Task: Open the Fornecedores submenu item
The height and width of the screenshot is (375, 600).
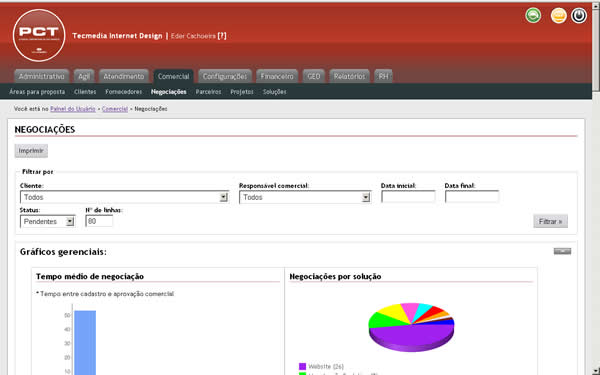Action: 124,92
